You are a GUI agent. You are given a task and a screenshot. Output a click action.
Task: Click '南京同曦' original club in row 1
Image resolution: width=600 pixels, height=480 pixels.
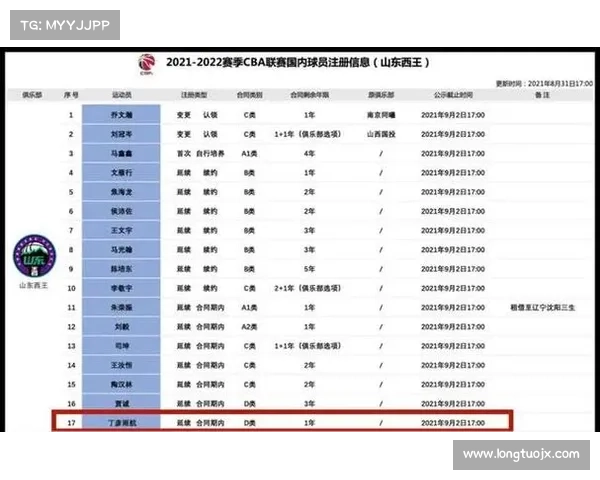coord(381,115)
